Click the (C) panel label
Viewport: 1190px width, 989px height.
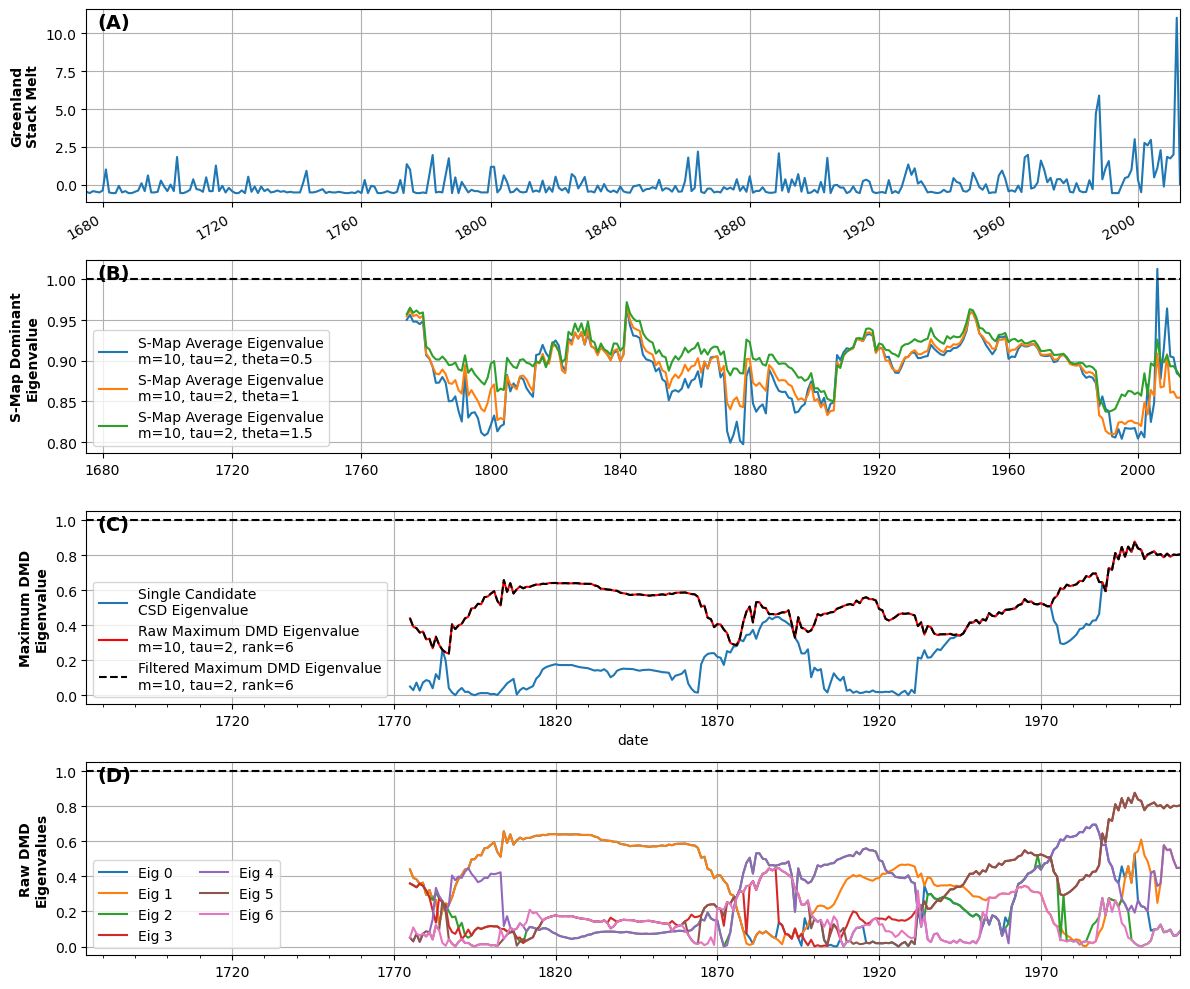pyautogui.click(x=113, y=525)
